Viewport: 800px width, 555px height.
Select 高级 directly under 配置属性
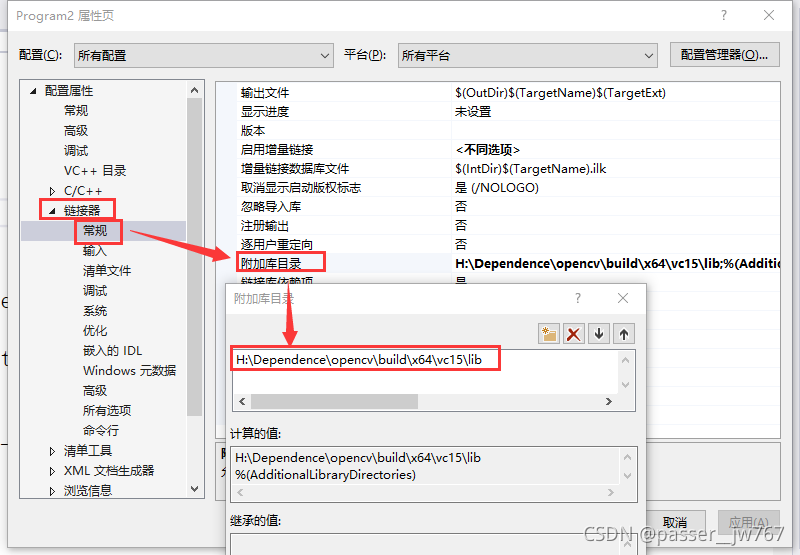click(x=76, y=131)
